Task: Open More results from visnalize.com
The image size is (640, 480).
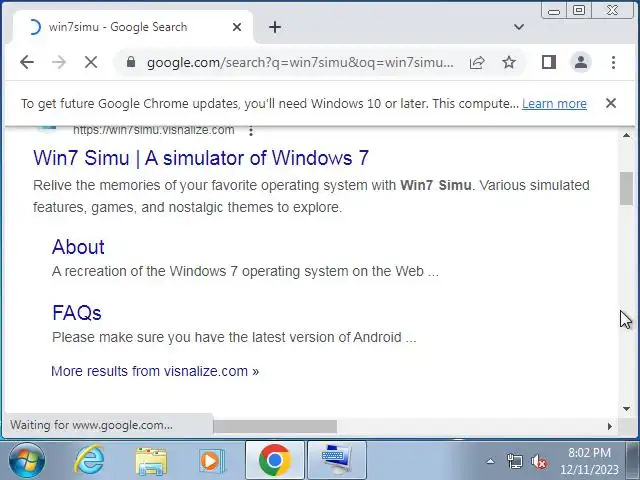Action: point(155,371)
